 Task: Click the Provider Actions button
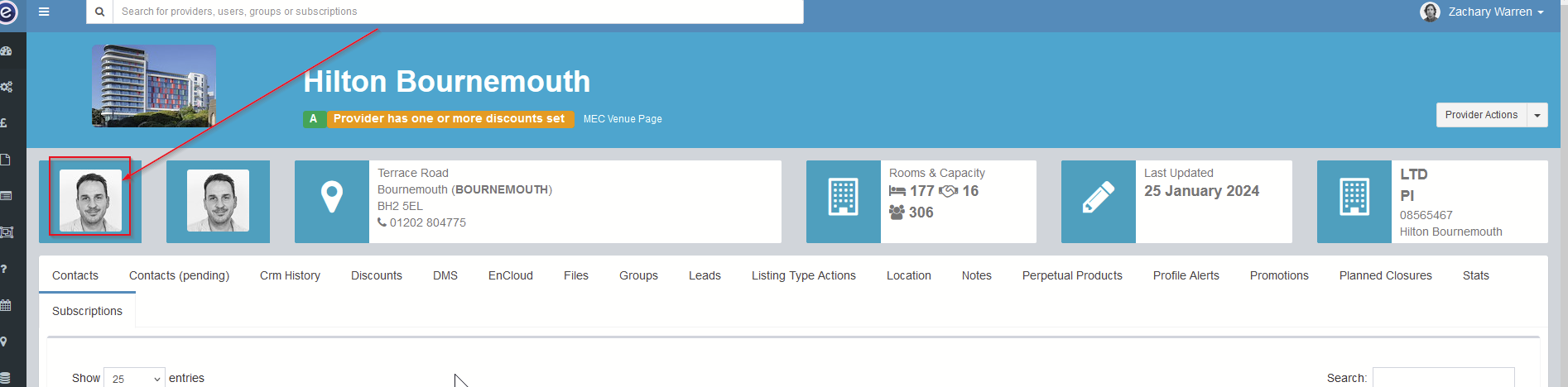[1481, 115]
